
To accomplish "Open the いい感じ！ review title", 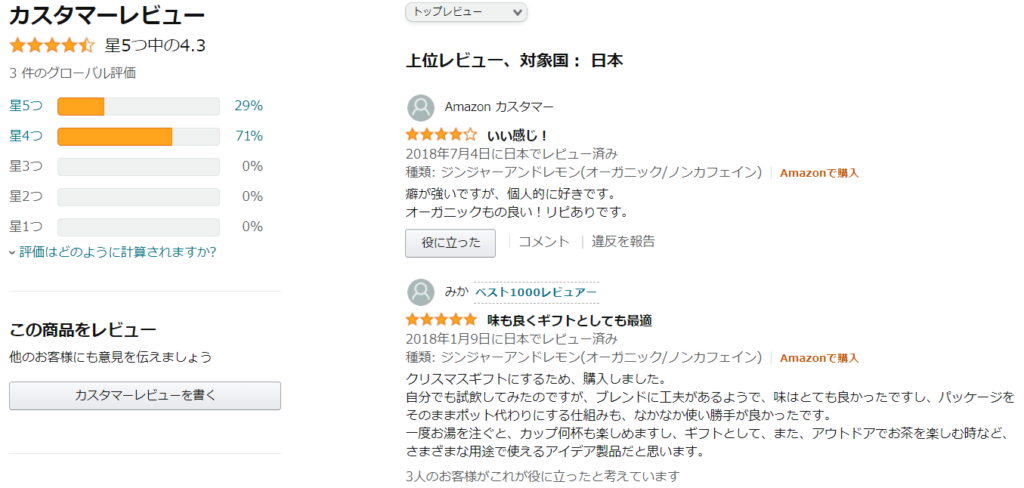I will click(517, 135).
